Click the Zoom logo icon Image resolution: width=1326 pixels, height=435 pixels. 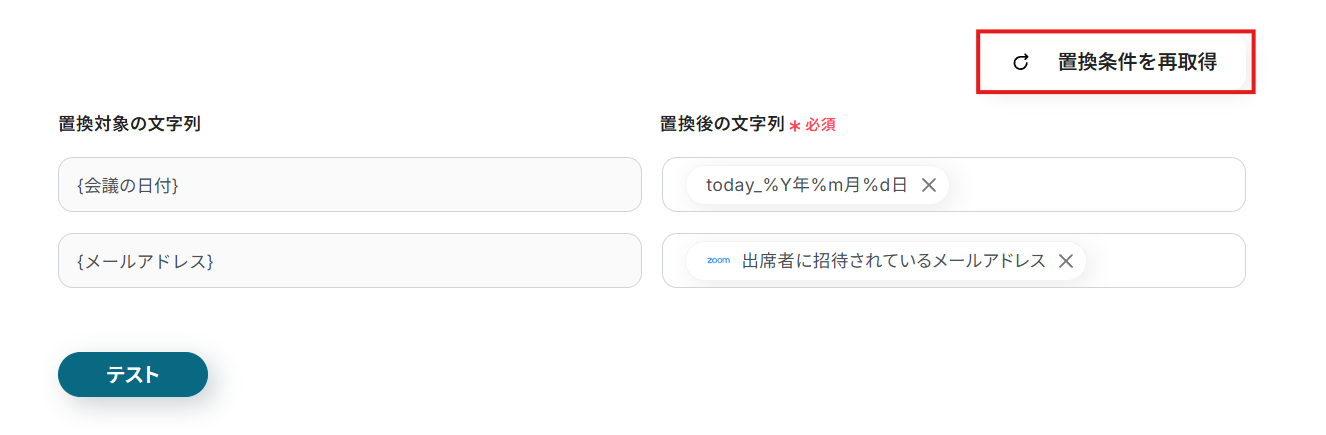point(718,261)
